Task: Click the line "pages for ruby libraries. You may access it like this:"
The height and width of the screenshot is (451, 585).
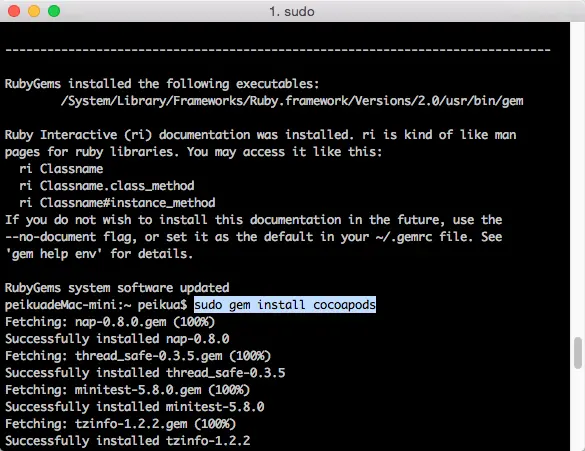Action: tap(194, 152)
